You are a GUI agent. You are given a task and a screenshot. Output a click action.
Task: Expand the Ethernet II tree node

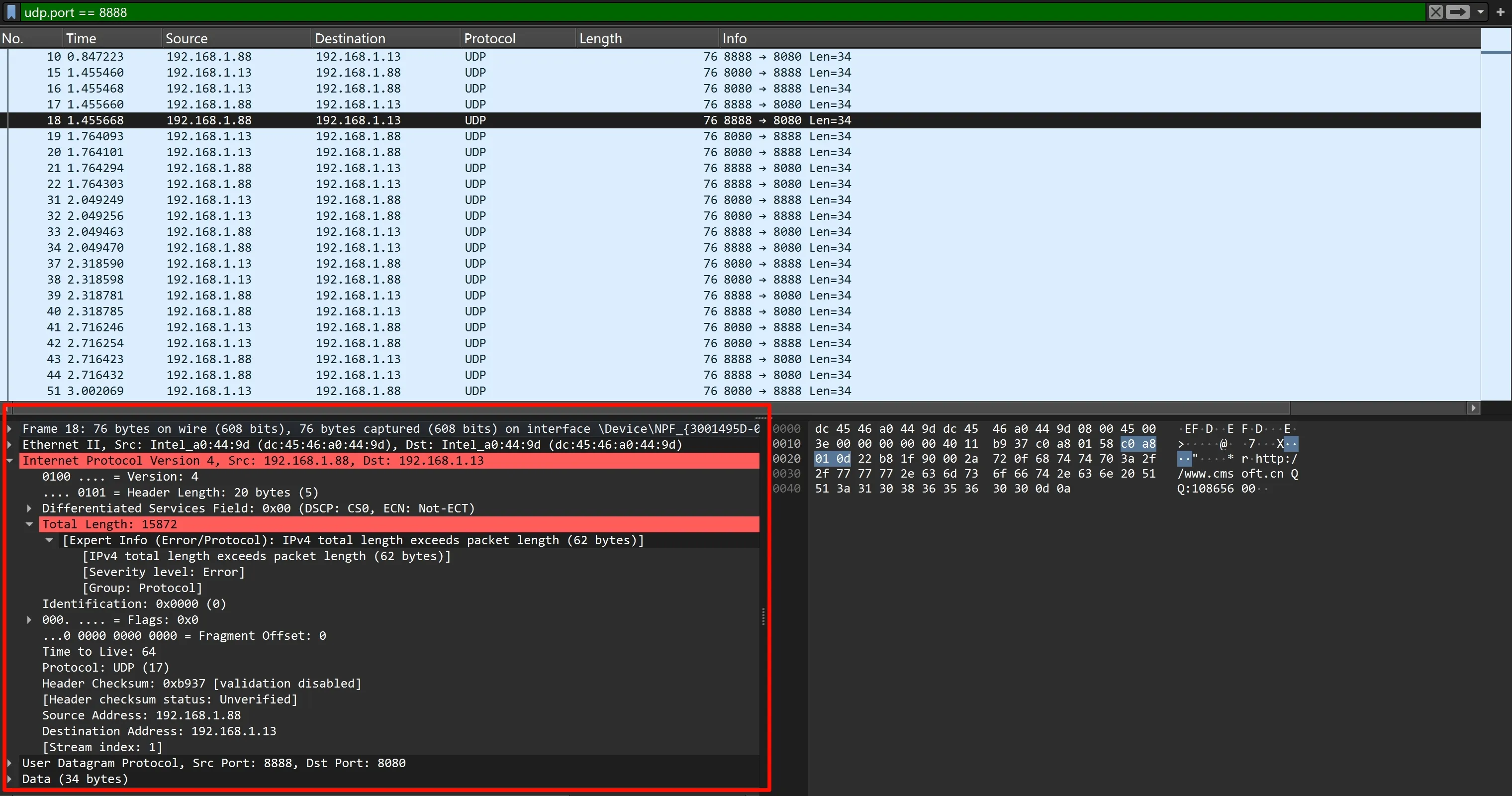(x=10, y=445)
